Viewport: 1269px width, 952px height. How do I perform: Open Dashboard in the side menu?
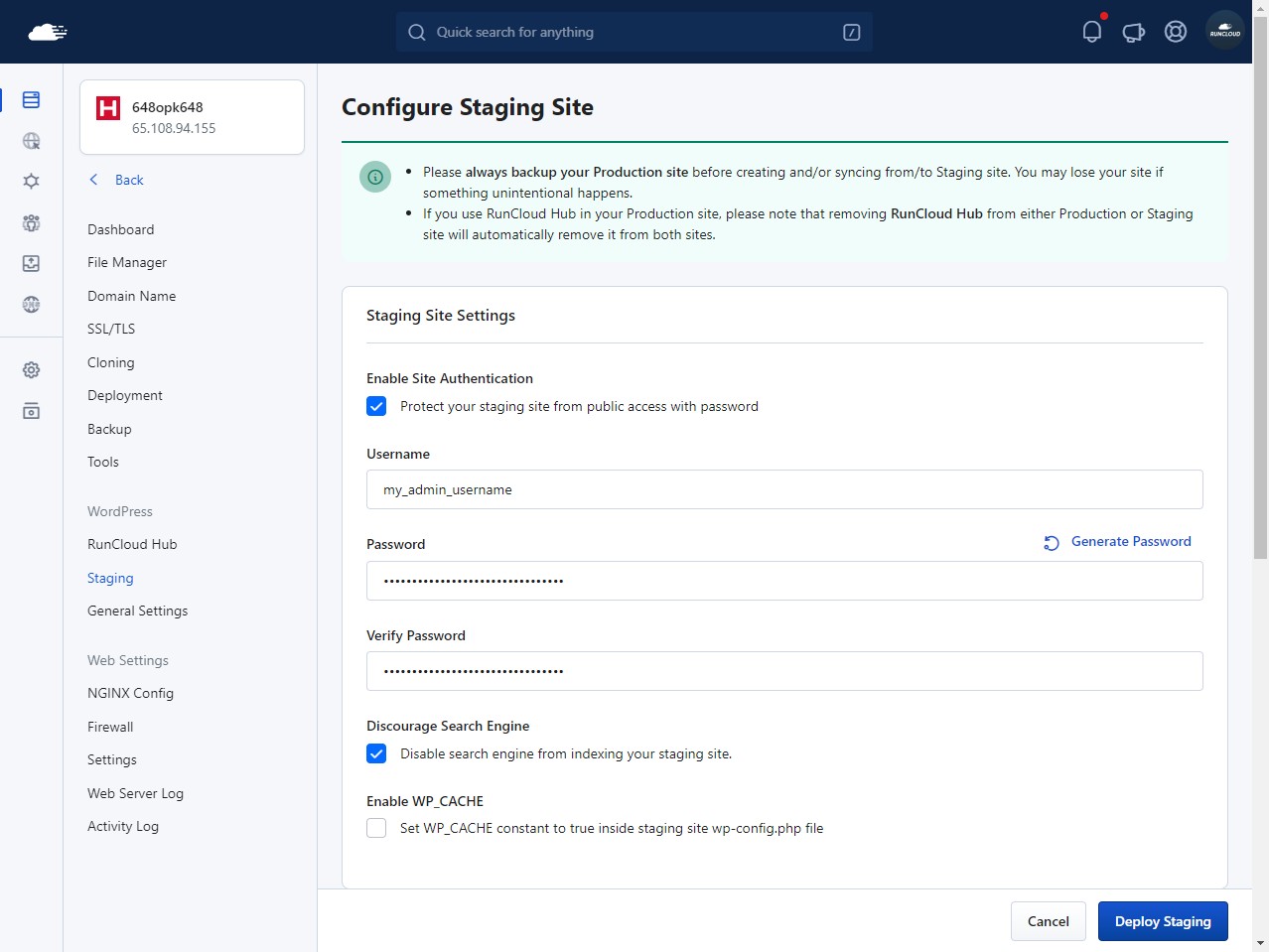pyautogui.click(x=120, y=229)
